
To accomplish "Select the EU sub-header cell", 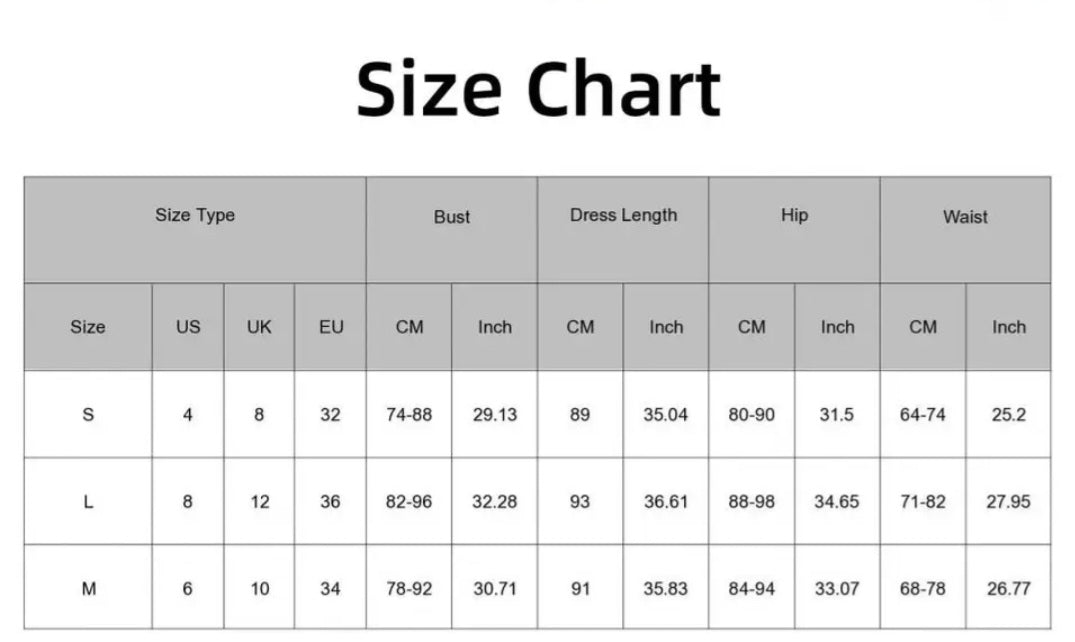I will tap(331, 326).
